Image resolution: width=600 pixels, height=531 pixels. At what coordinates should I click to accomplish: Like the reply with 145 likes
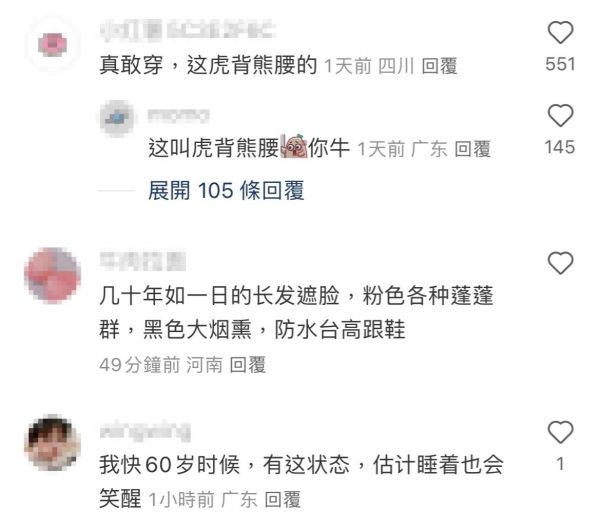pos(560,115)
